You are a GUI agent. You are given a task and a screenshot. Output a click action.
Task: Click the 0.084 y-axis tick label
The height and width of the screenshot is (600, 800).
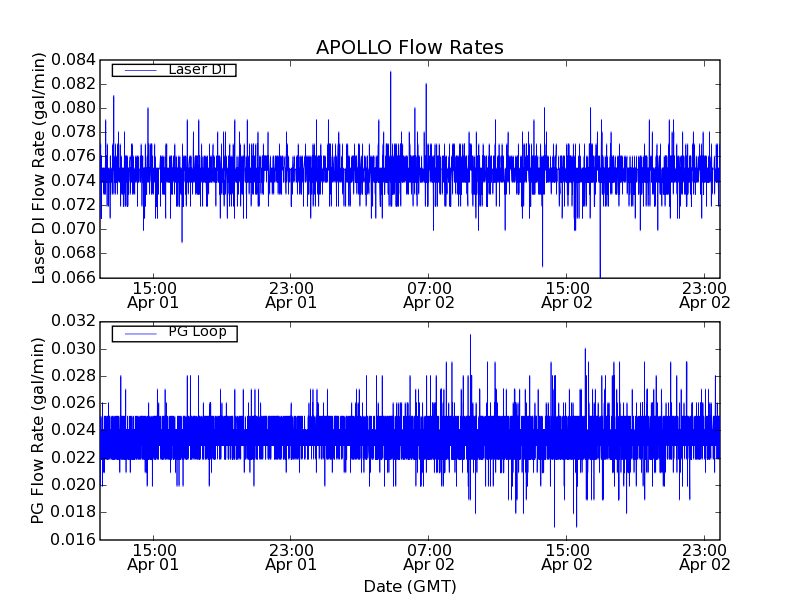73,60
